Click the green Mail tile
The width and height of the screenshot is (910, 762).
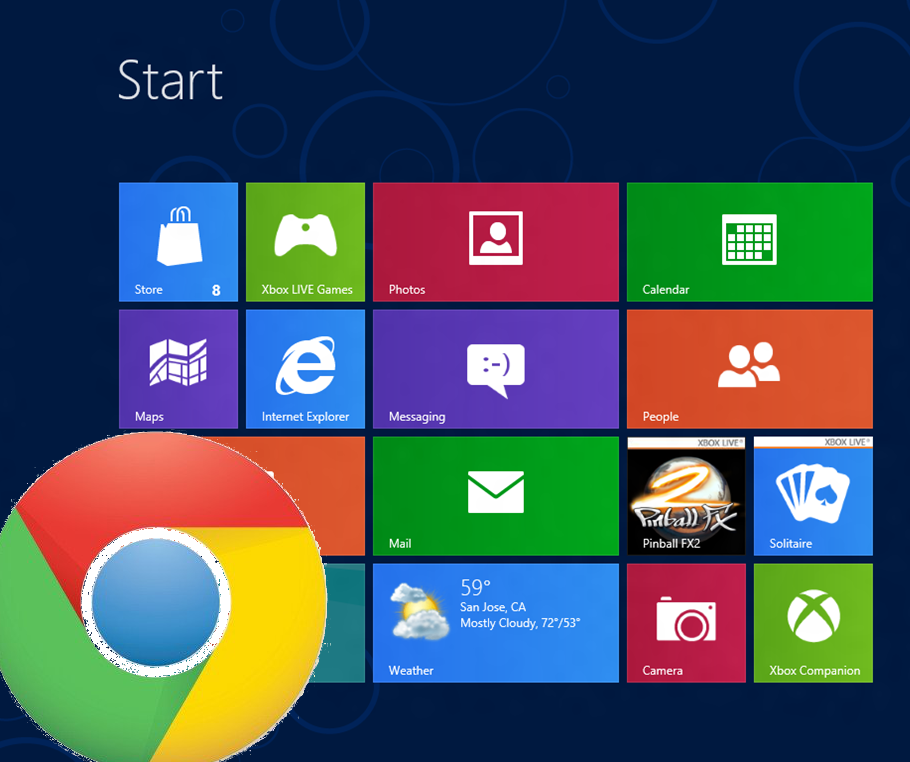point(495,495)
